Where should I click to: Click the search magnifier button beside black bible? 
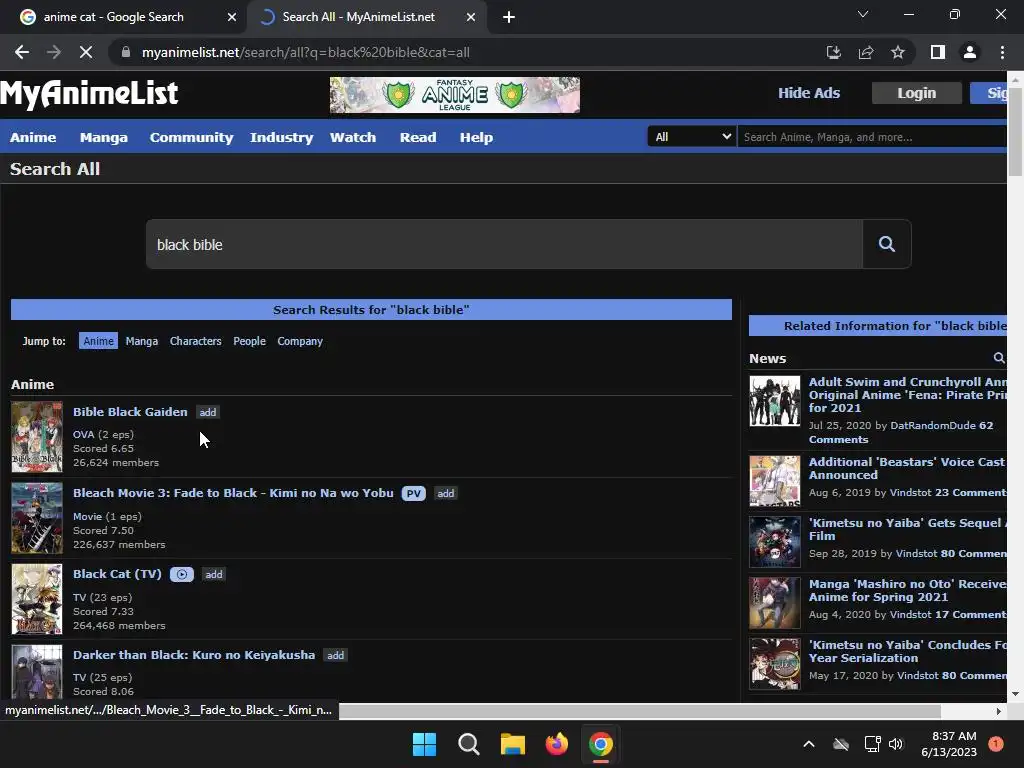coord(886,244)
